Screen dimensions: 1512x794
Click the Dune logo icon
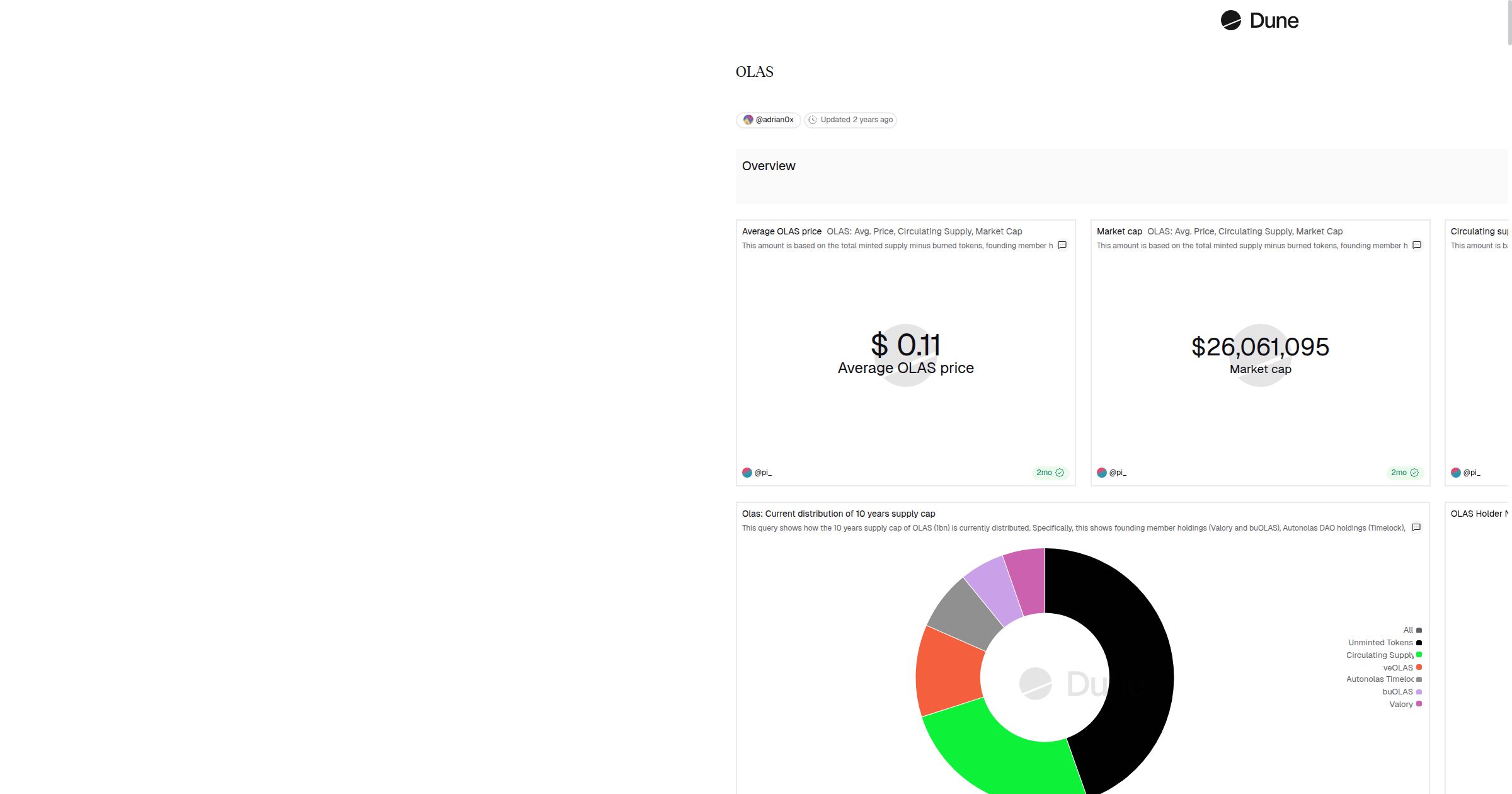(x=1230, y=20)
